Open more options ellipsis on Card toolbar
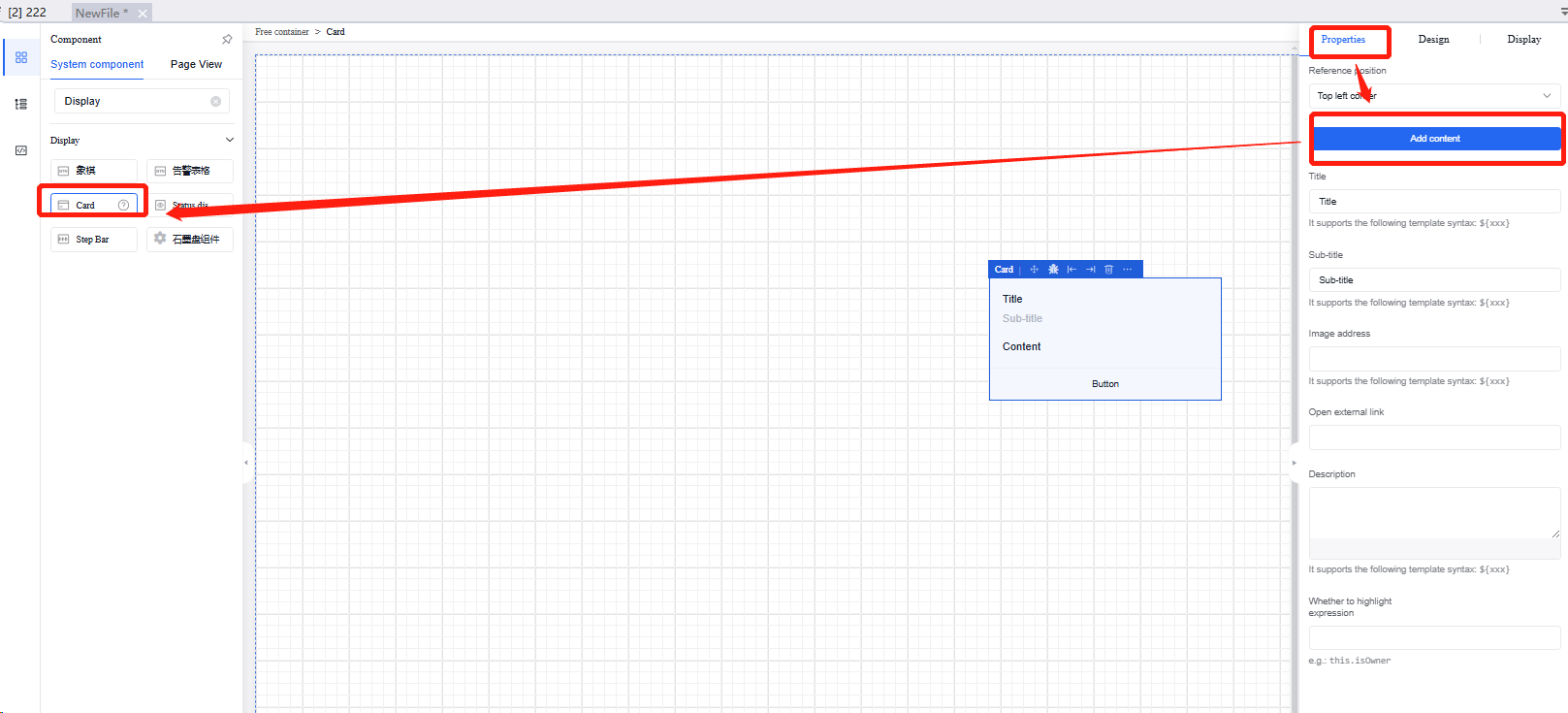This screenshot has width=1568, height=713. (1127, 270)
